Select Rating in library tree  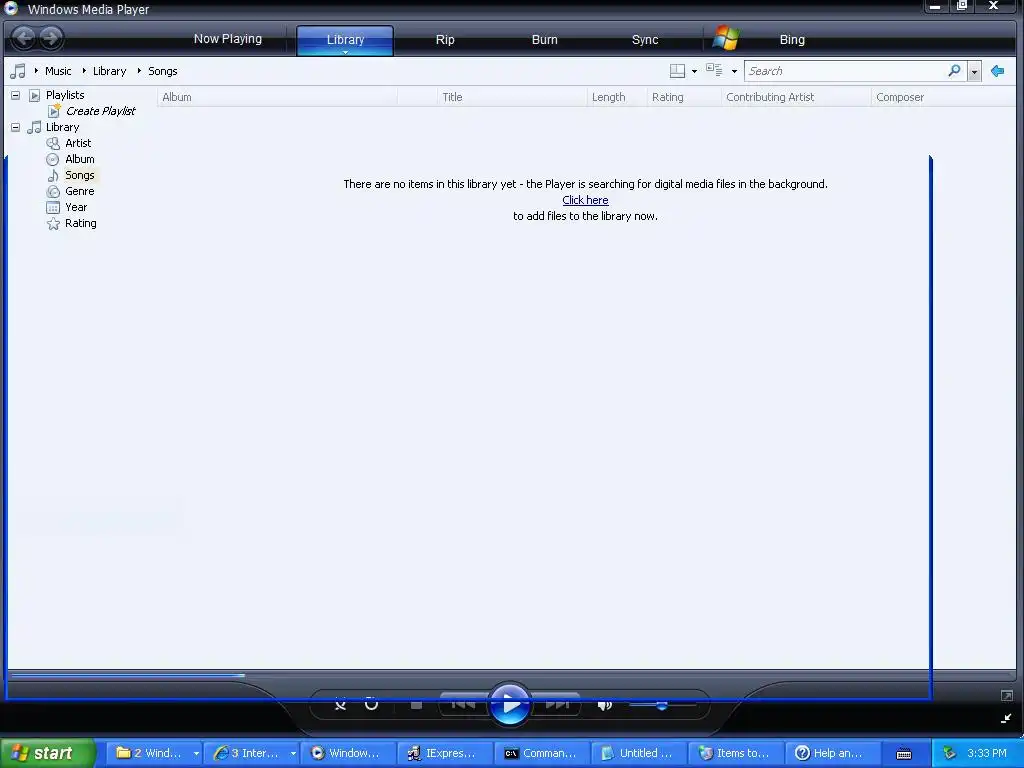tap(80, 223)
